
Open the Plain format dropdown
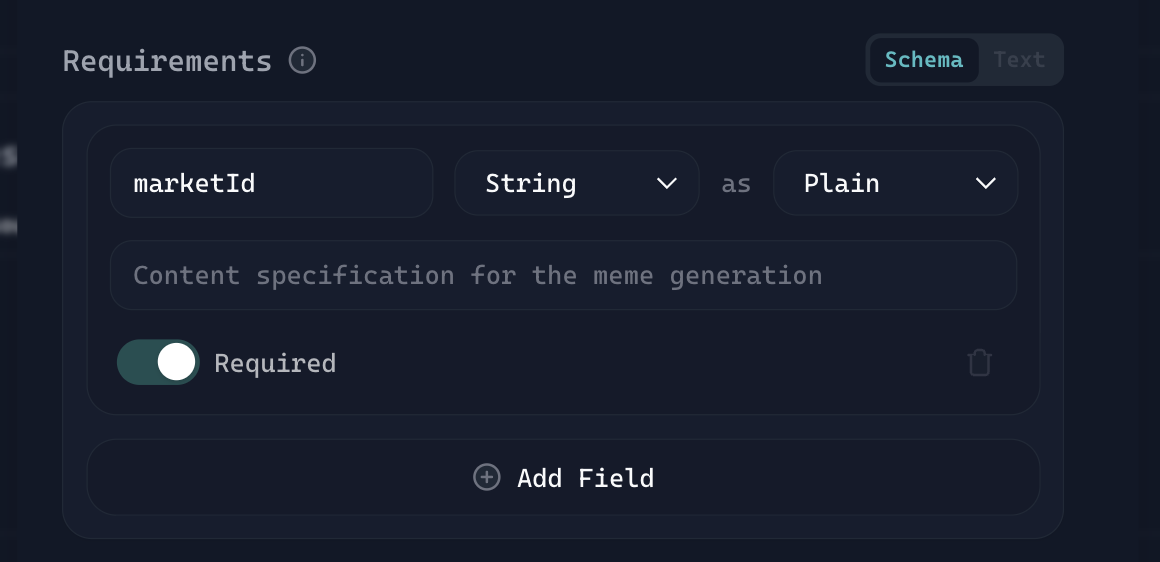(895, 183)
